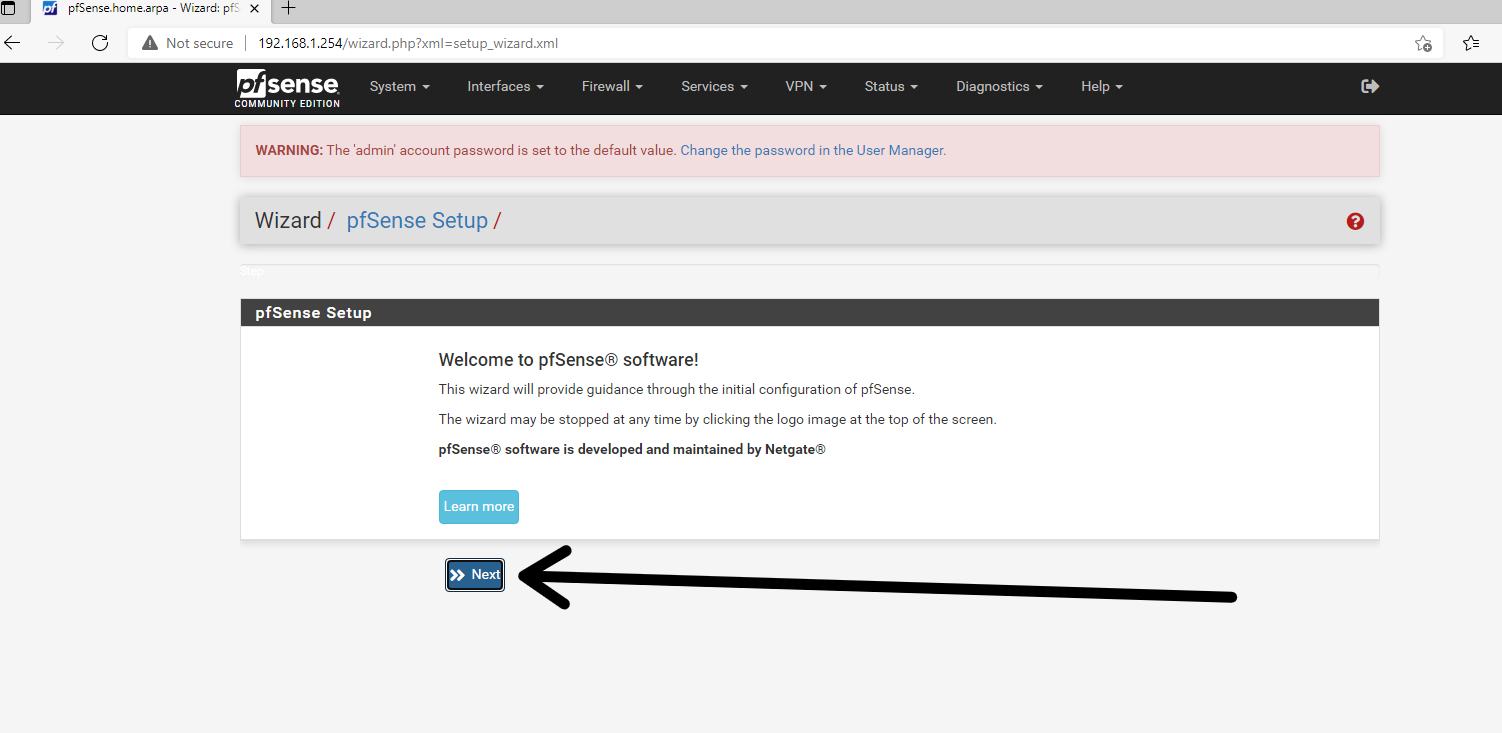Screen dimensions: 1502x733
Task: Open a new browser tab
Action: (288, 8)
